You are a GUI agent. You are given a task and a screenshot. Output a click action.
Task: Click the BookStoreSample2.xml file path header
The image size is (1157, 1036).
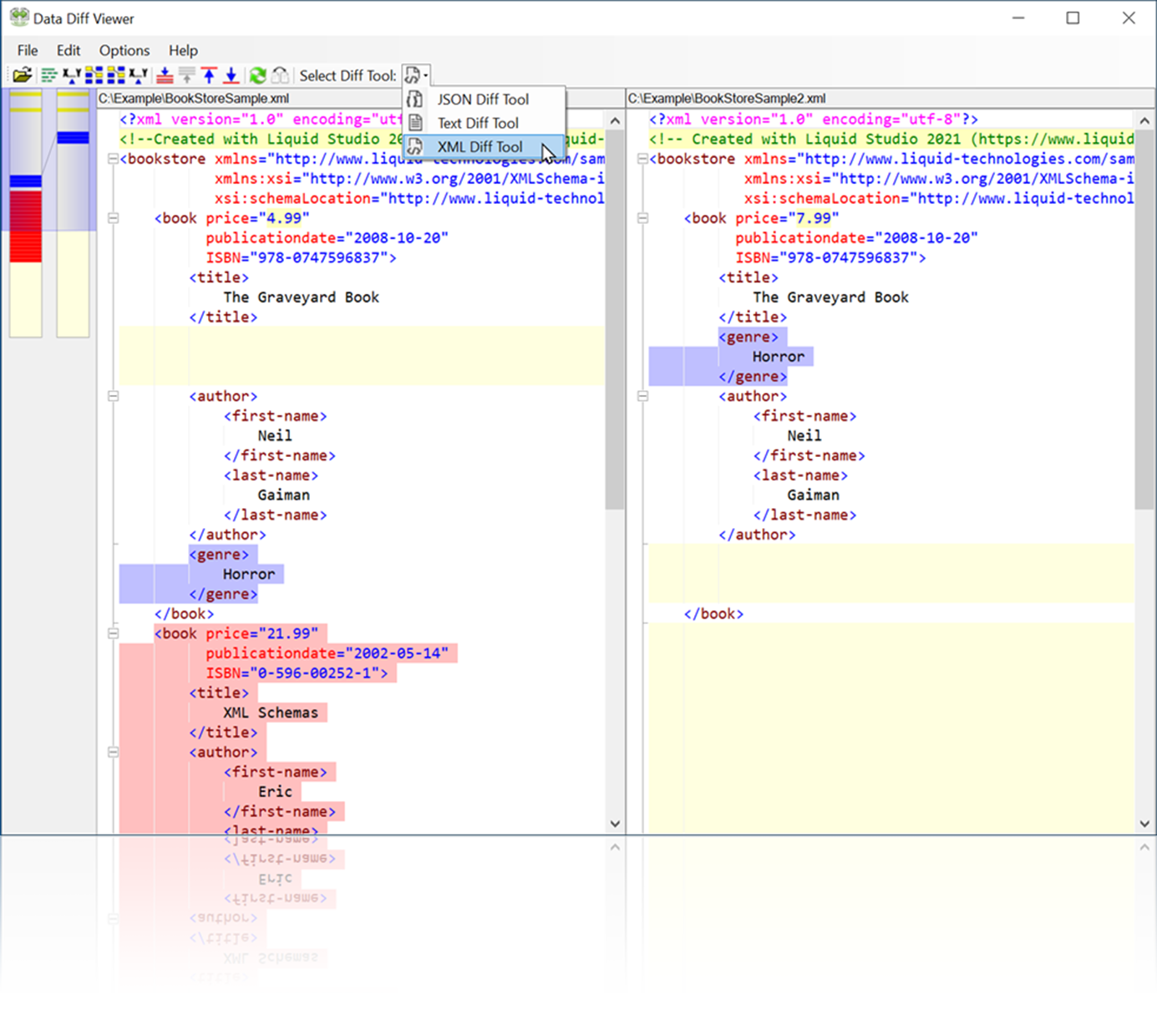(727, 98)
